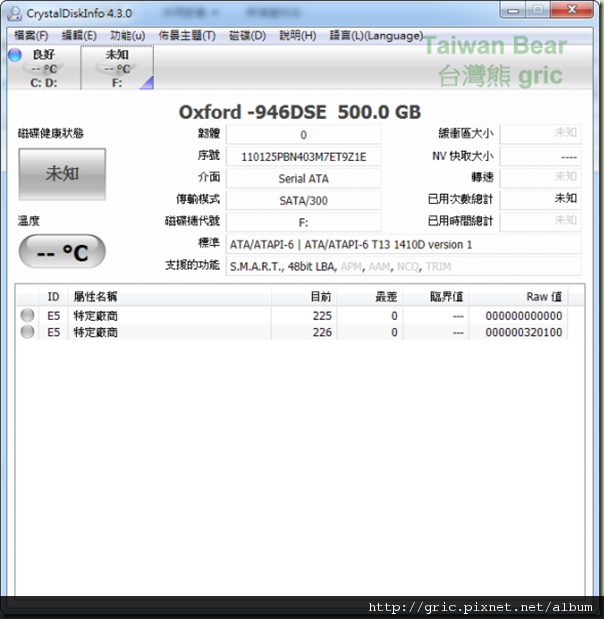Select raw value 000000320100
This screenshot has height=619, width=604.
click(x=523, y=332)
